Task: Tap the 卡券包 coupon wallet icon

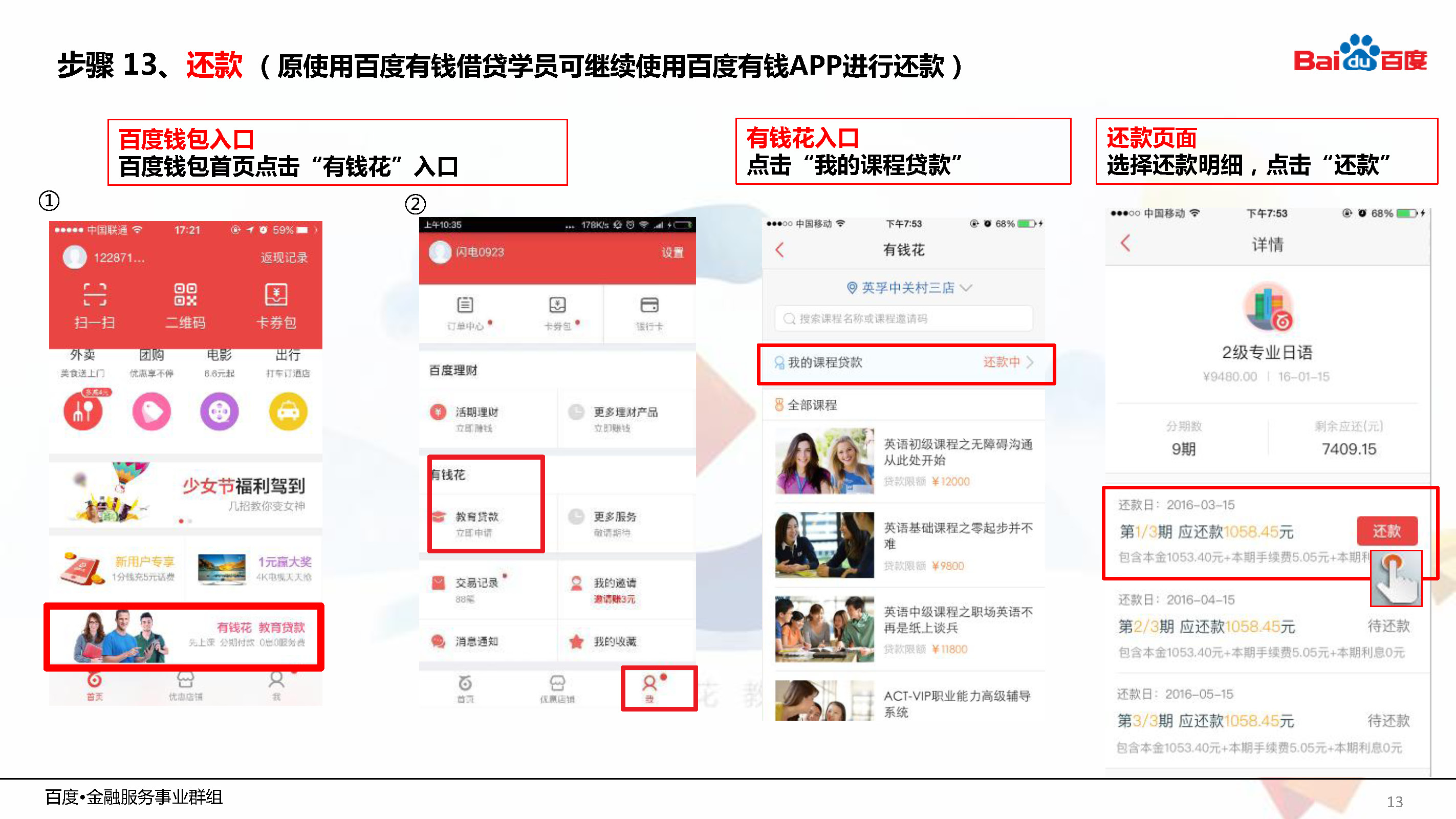Action: tap(276, 295)
